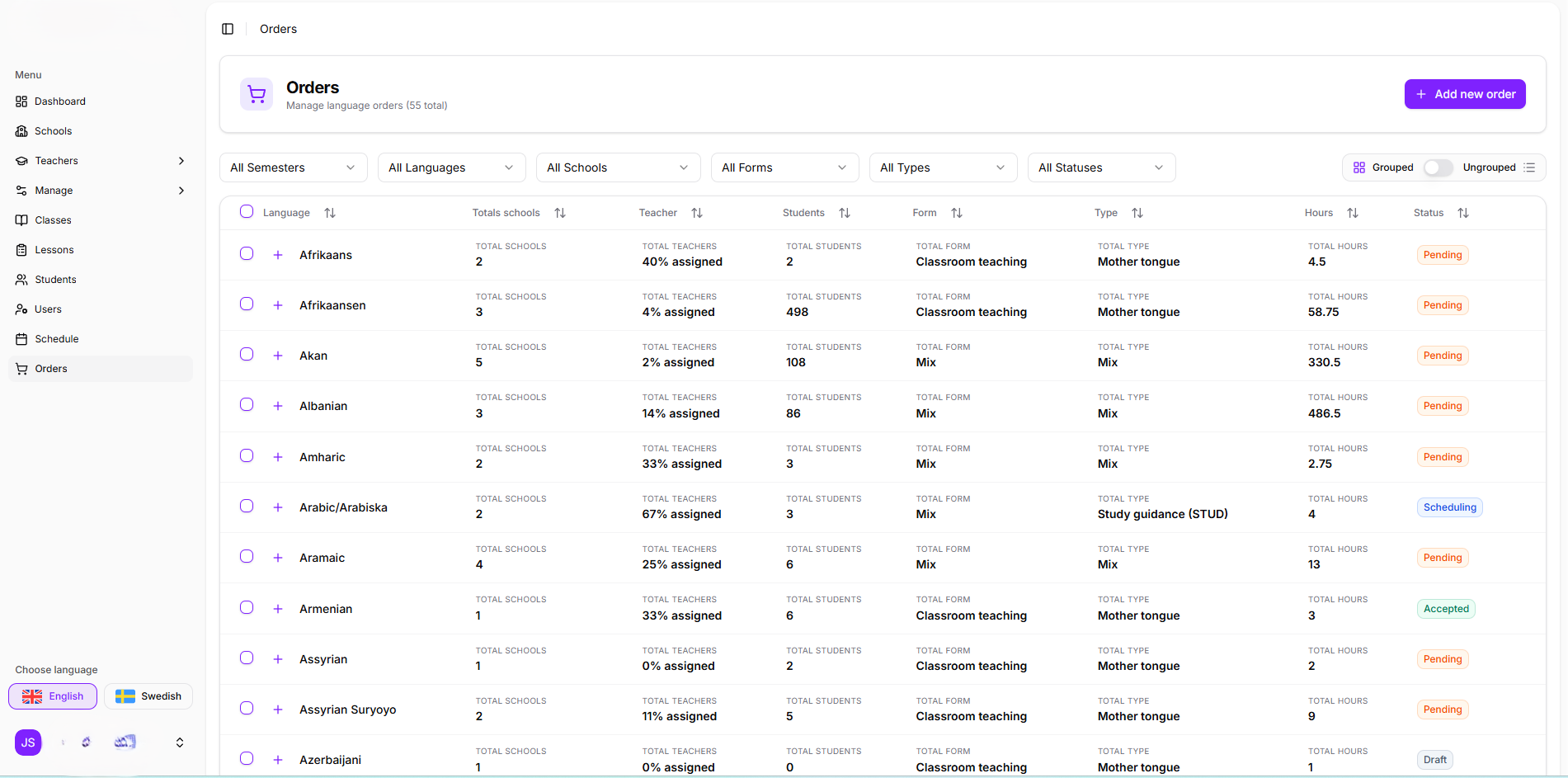Open the All Semesters dropdown

tap(294, 167)
